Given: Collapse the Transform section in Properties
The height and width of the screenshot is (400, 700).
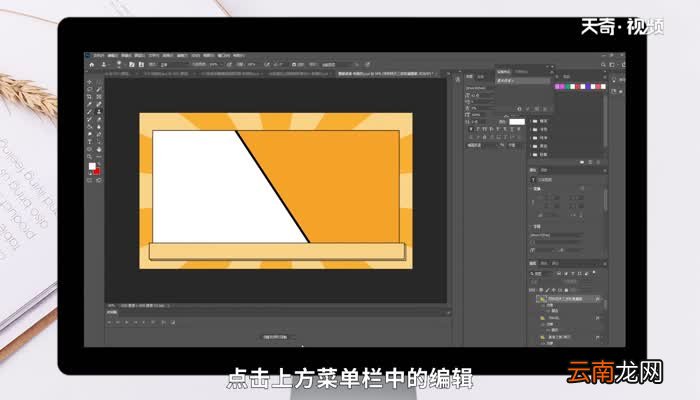Looking at the screenshot, I should pyautogui.click(x=532, y=189).
